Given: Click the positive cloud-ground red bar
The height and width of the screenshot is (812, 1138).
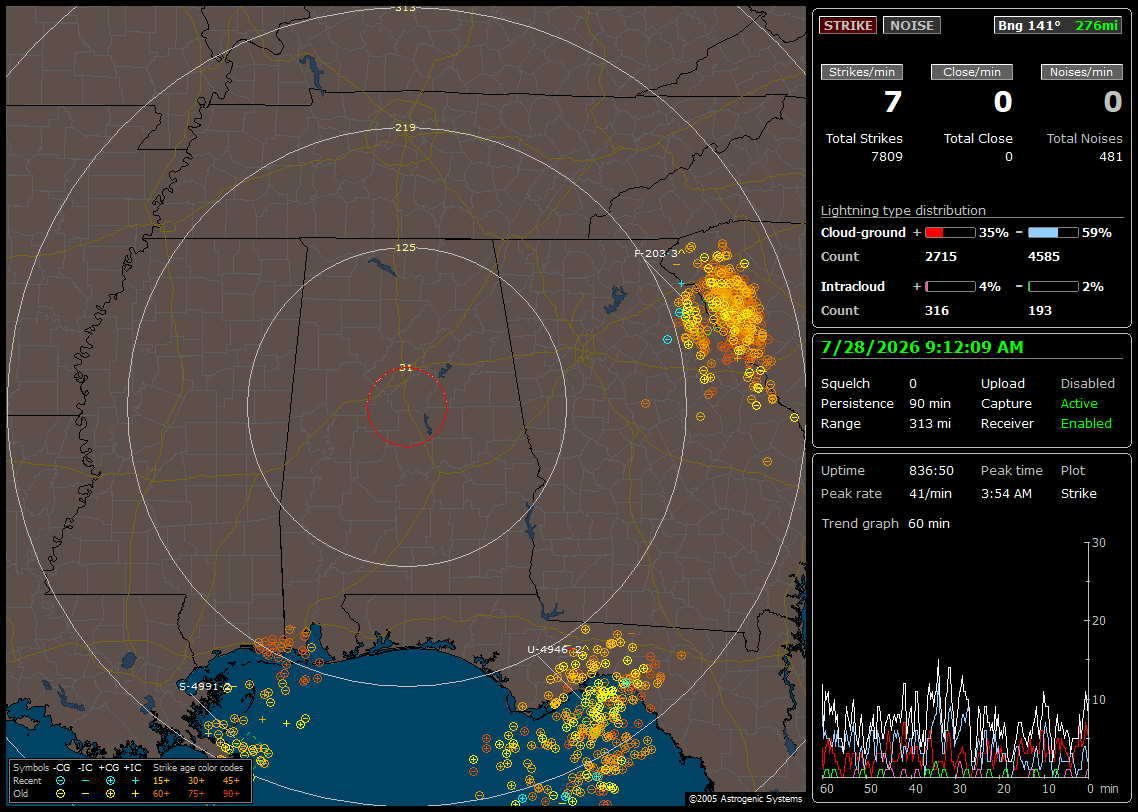Looking at the screenshot, I should pyautogui.click(x=950, y=232).
